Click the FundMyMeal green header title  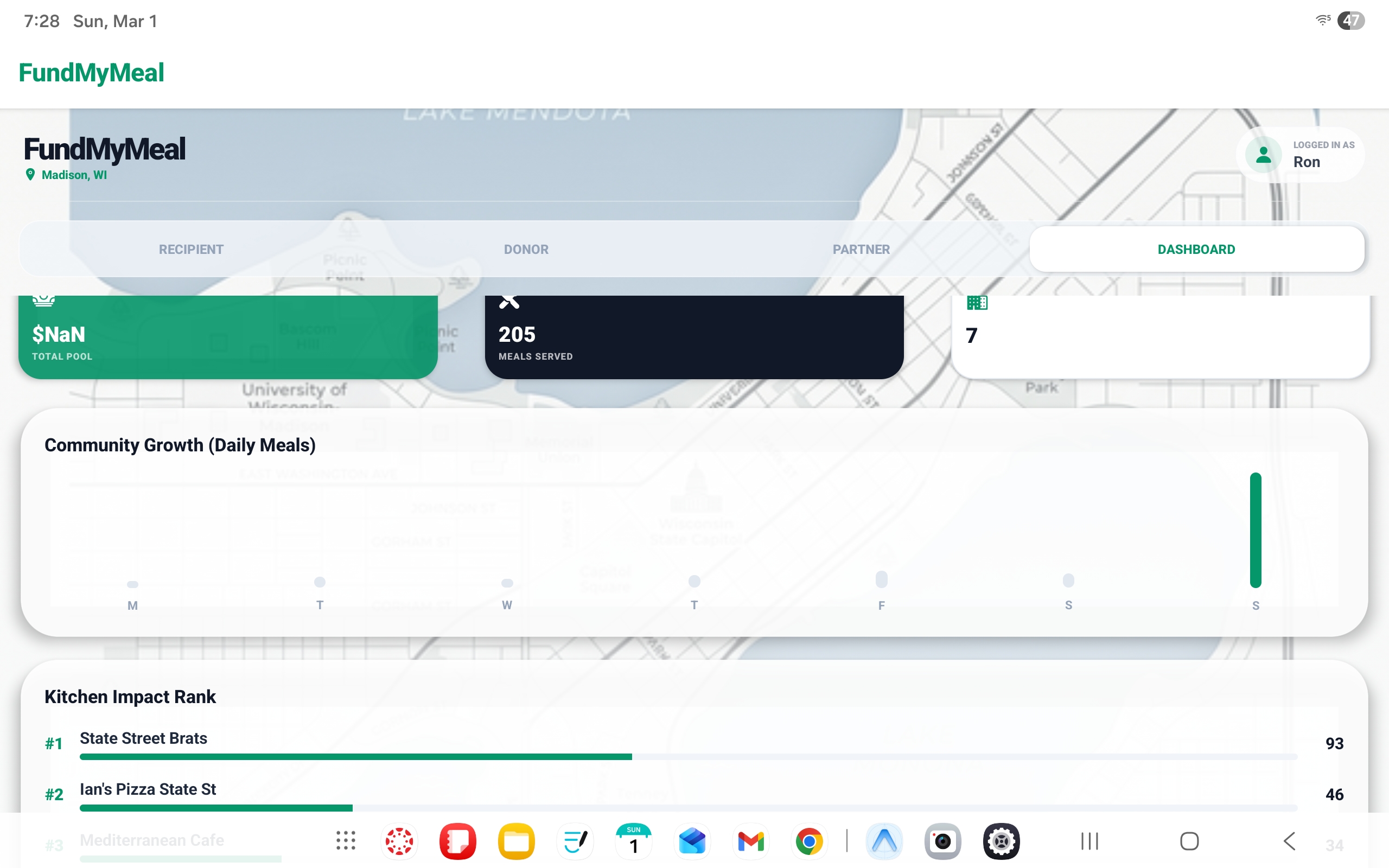coord(91,73)
